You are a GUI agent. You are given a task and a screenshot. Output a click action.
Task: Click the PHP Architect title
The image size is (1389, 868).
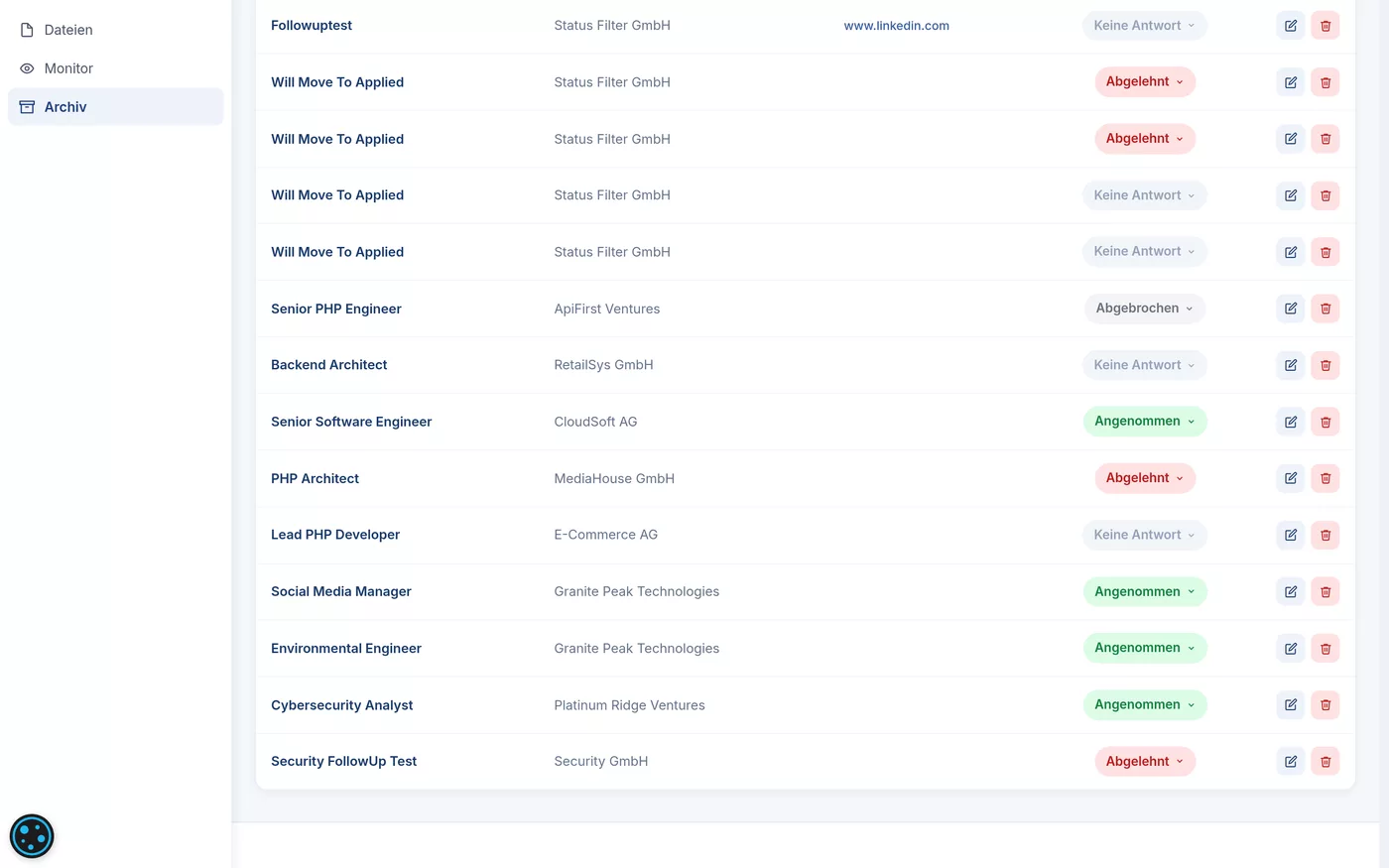click(315, 478)
